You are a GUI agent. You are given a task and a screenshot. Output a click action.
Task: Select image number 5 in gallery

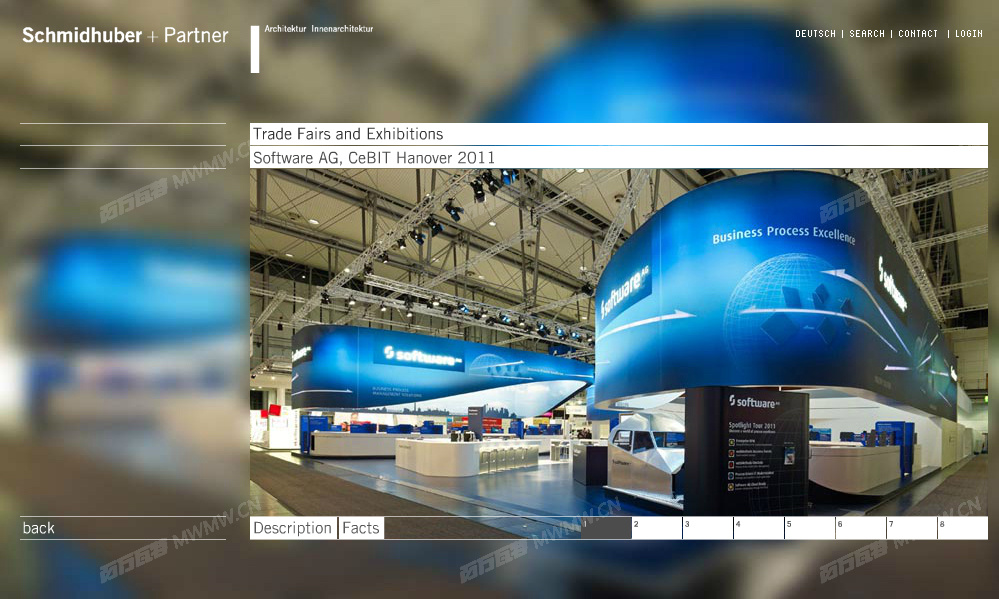click(x=810, y=528)
